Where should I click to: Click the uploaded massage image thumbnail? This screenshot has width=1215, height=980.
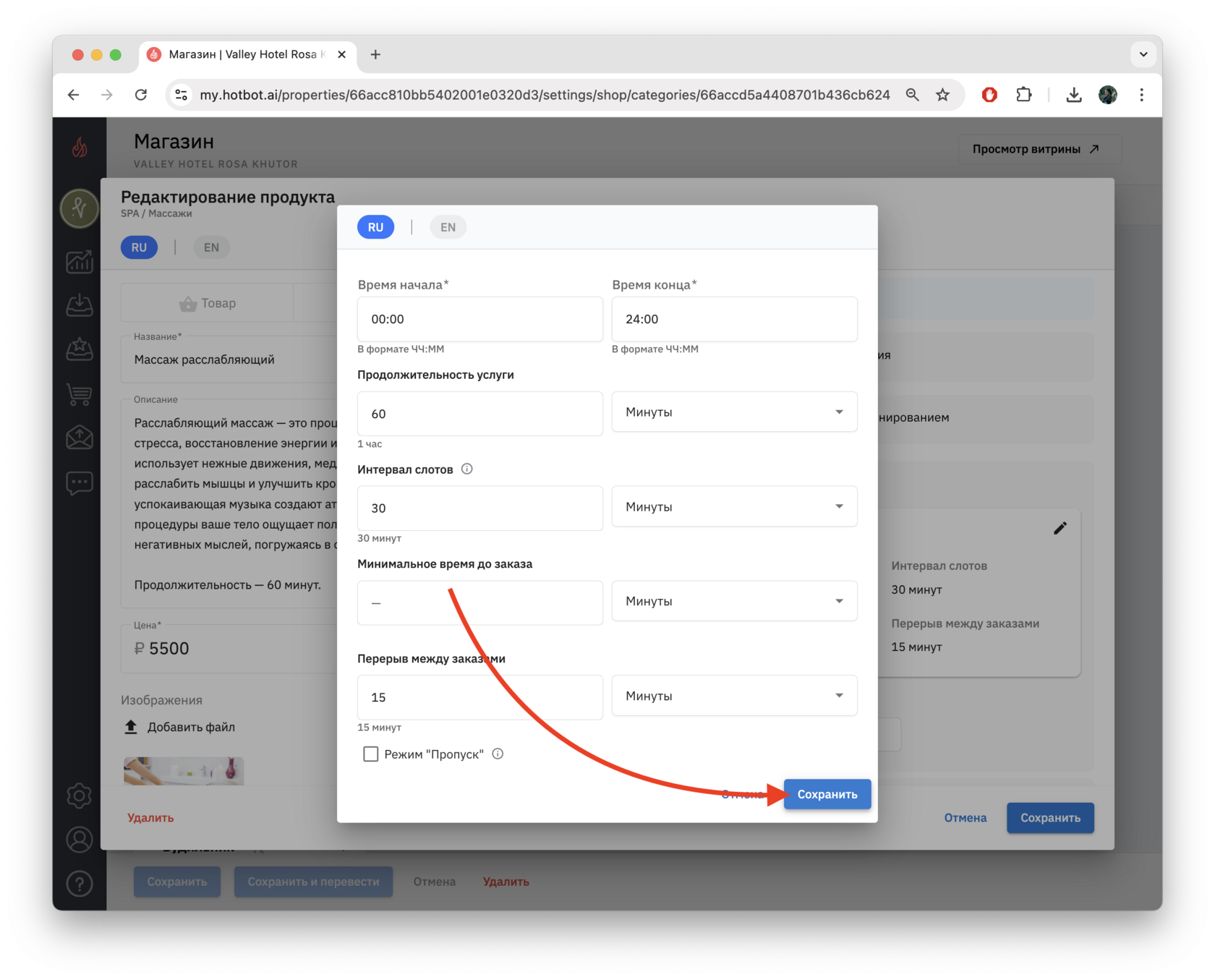(184, 771)
